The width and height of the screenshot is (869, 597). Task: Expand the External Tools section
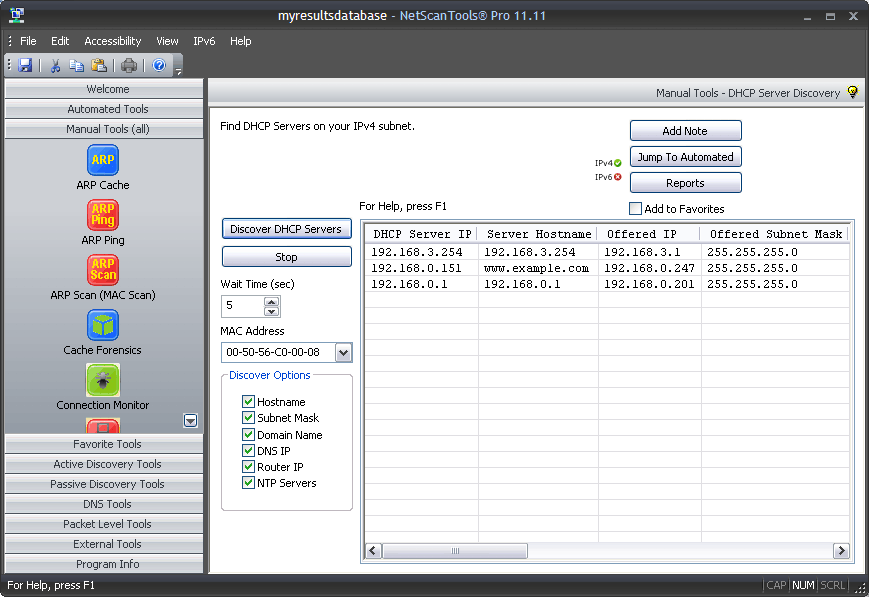coord(104,544)
